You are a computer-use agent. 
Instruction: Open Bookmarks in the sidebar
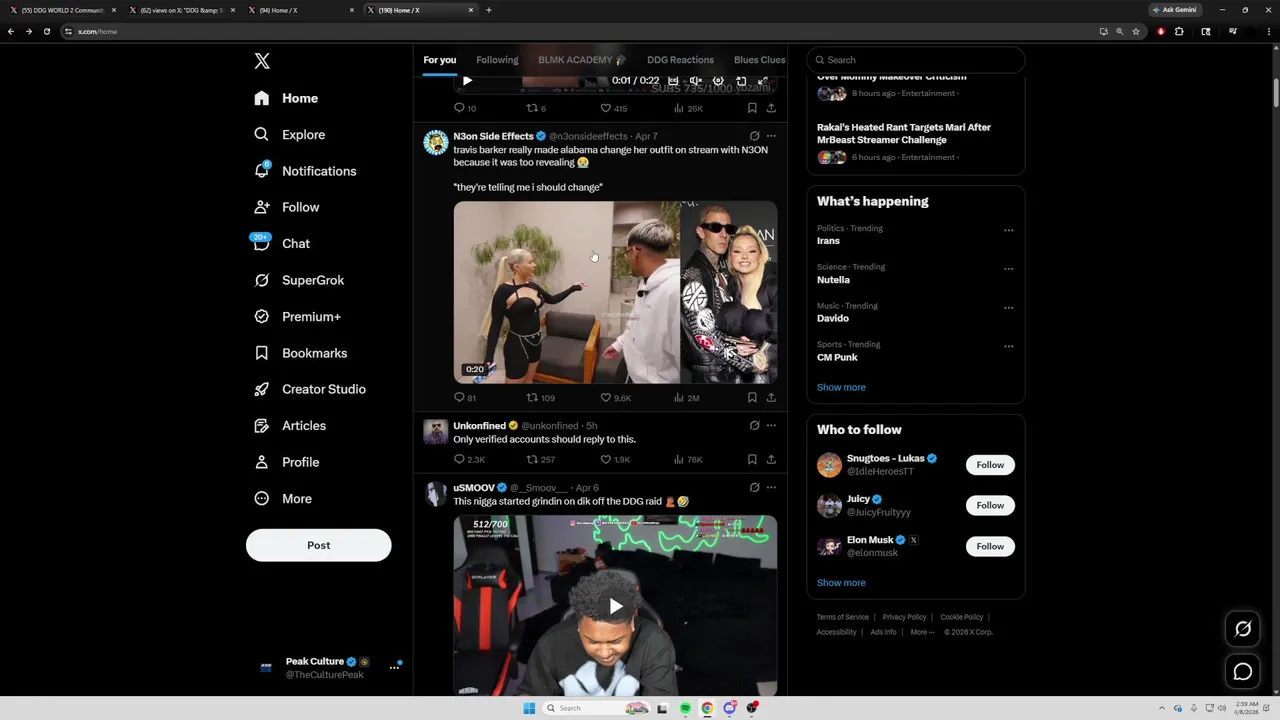click(x=300, y=353)
